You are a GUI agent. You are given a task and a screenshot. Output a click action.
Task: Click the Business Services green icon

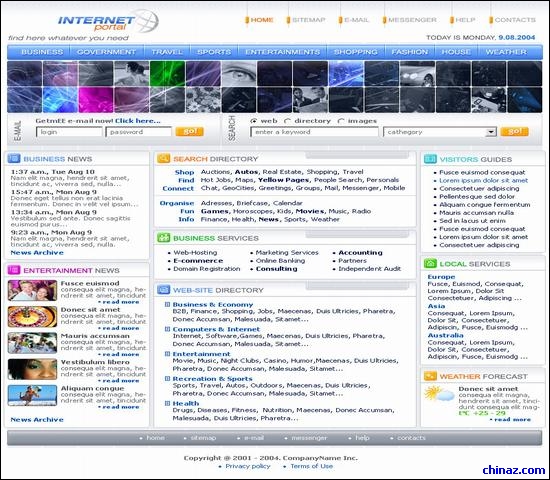[x=163, y=238]
